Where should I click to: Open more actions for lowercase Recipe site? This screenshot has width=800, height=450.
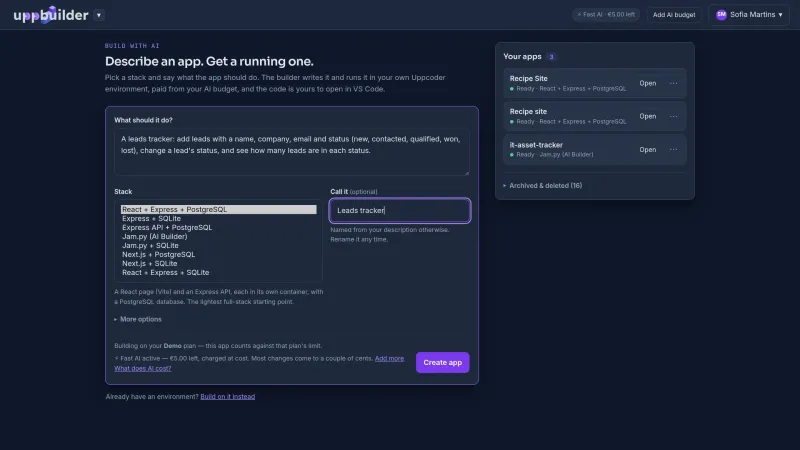pyautogui.click(x=673, y=116)
